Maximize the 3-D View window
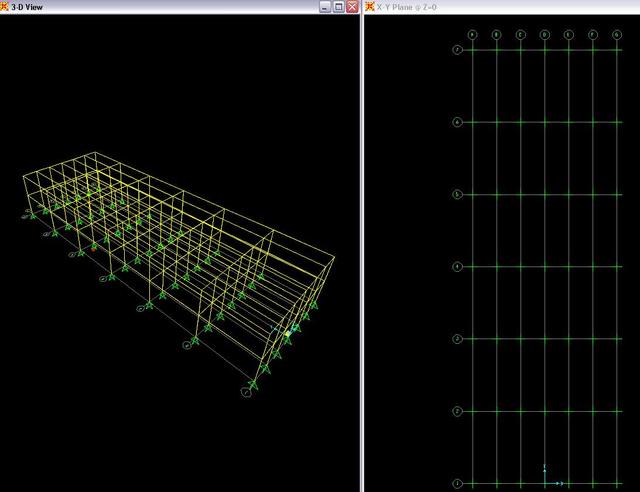 (339, 7)
